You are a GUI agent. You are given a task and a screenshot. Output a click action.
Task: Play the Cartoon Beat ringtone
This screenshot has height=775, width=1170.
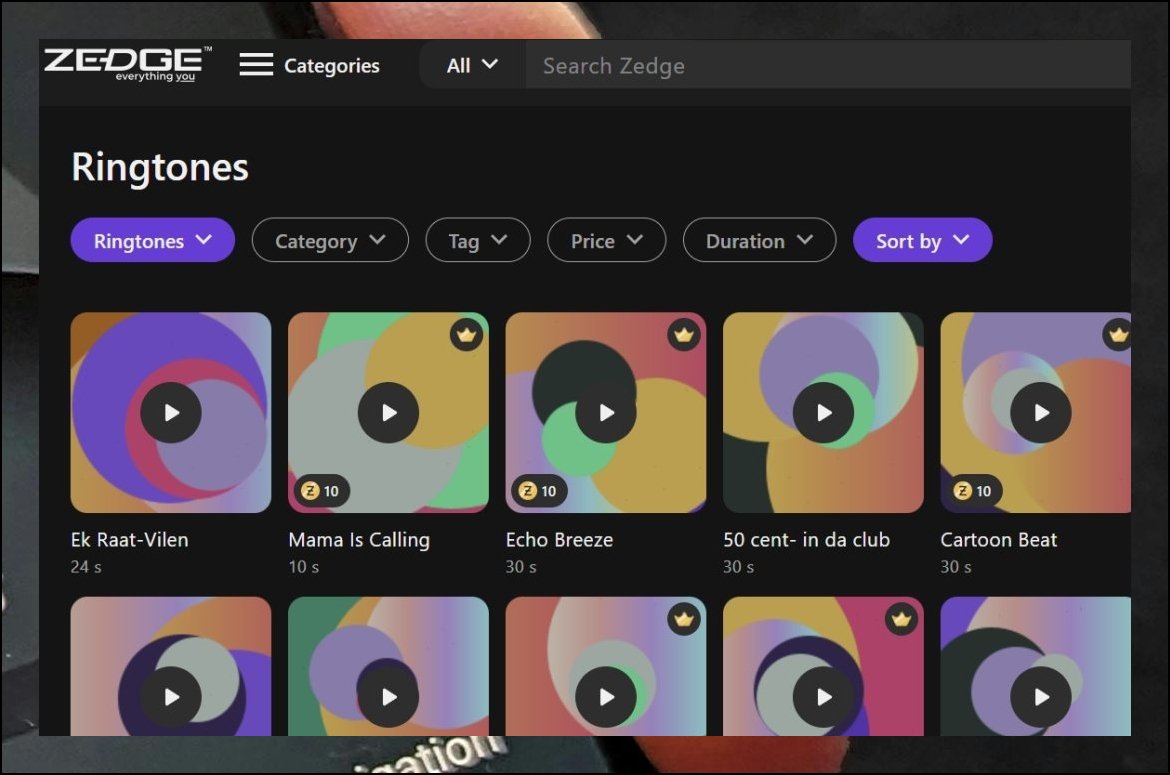tap(1041, 412)
